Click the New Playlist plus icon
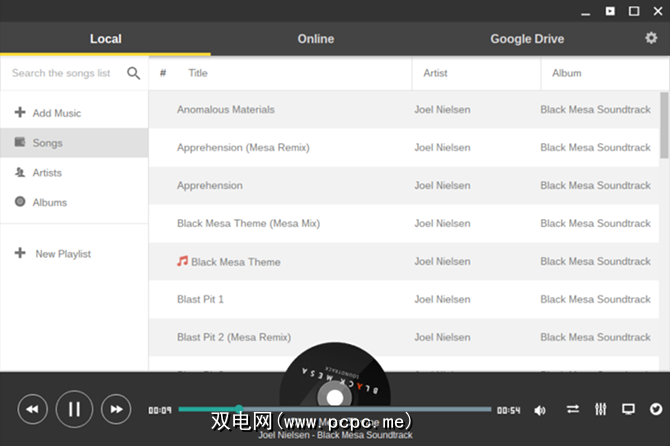Image resolution: width=670 pixels, height=446 pixels. pos(20,253)
